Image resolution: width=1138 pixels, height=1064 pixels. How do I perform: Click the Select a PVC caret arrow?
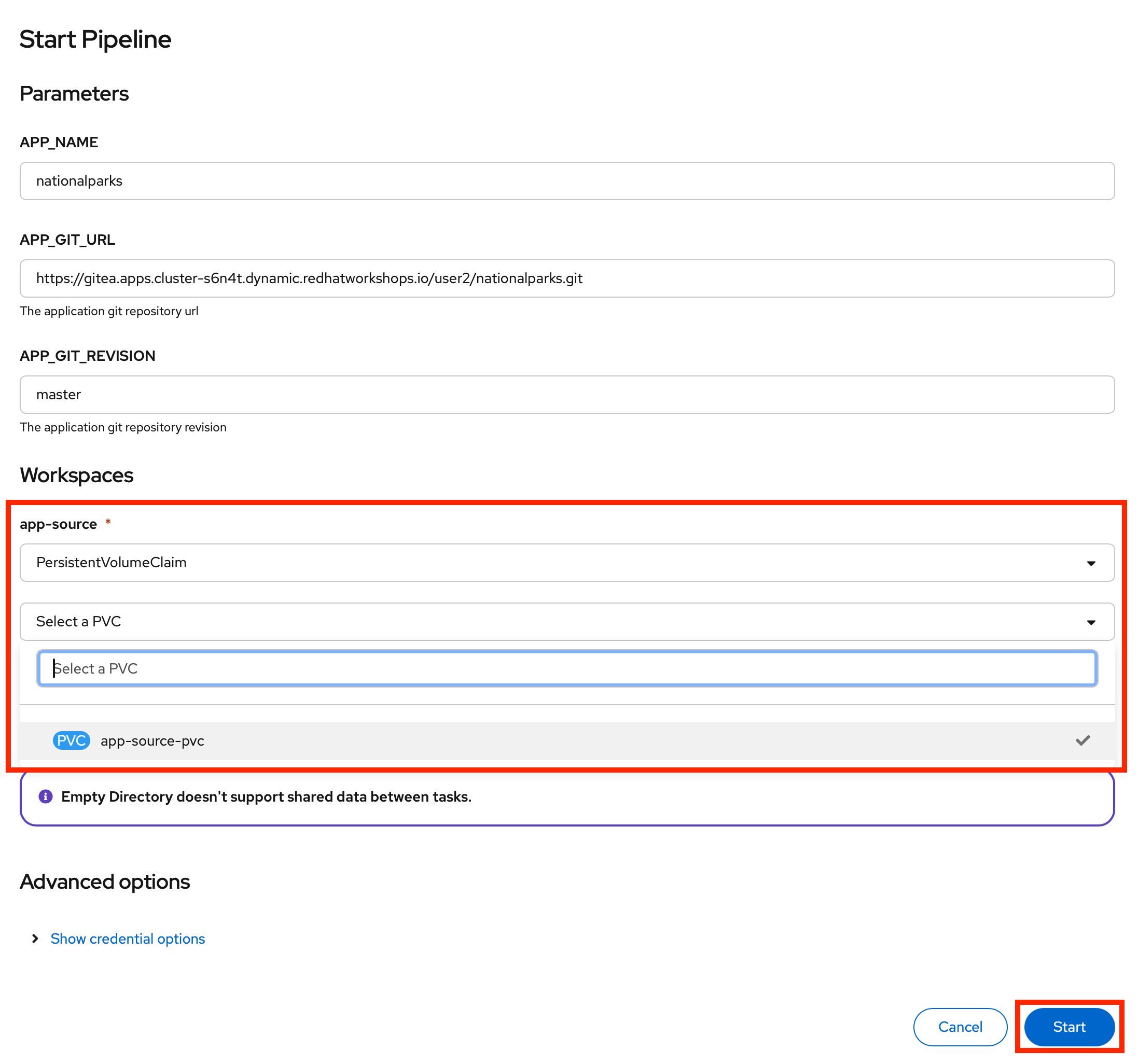click(x=1090, y=622)
